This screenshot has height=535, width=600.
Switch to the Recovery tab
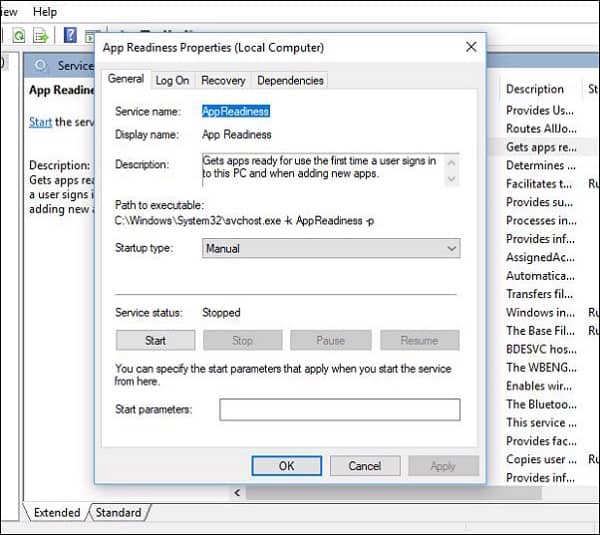point(223,80)
